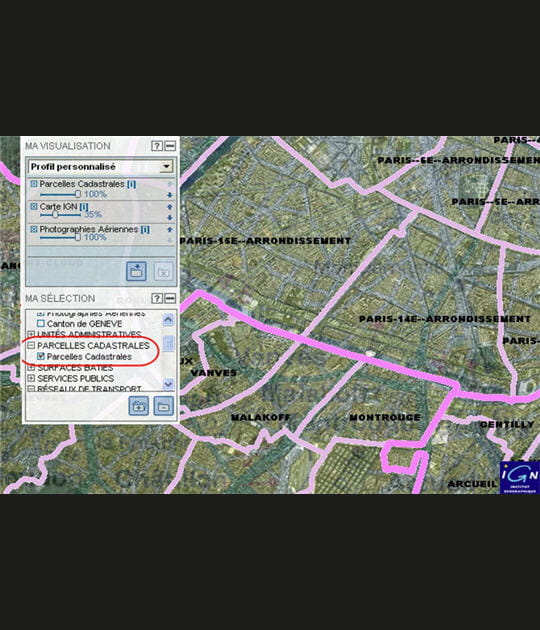Toggle Carte IGN layer box in Ma Visualisation

click(34, 207)
